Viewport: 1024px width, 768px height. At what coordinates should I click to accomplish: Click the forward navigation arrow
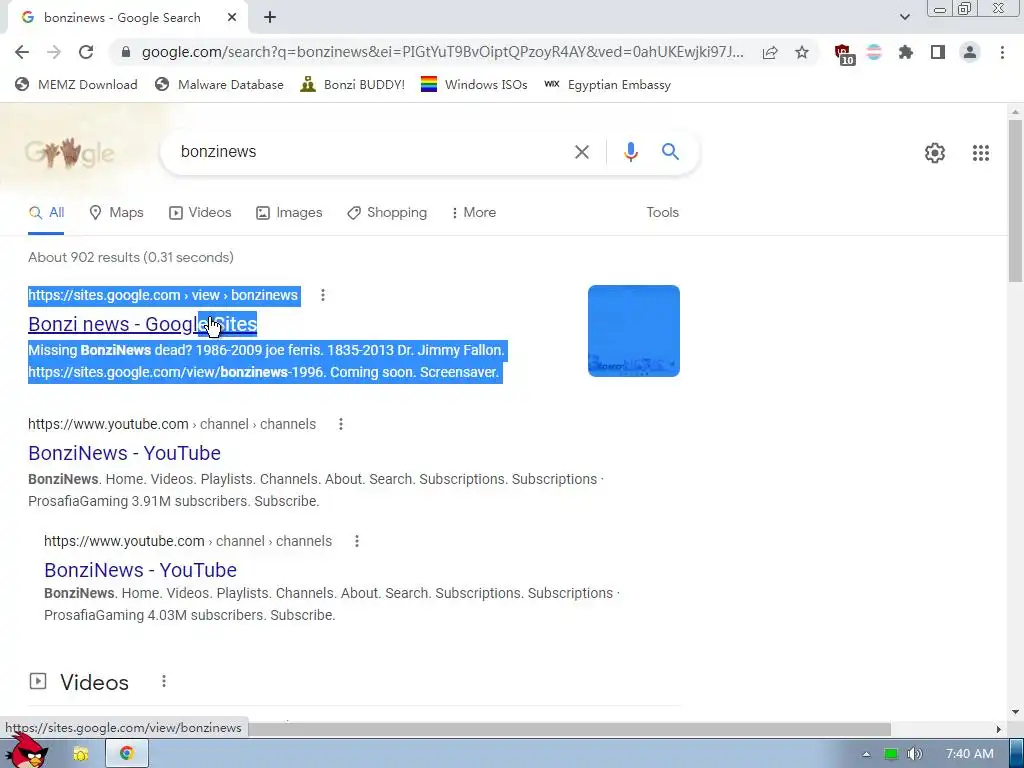click(x=54, y=52)
